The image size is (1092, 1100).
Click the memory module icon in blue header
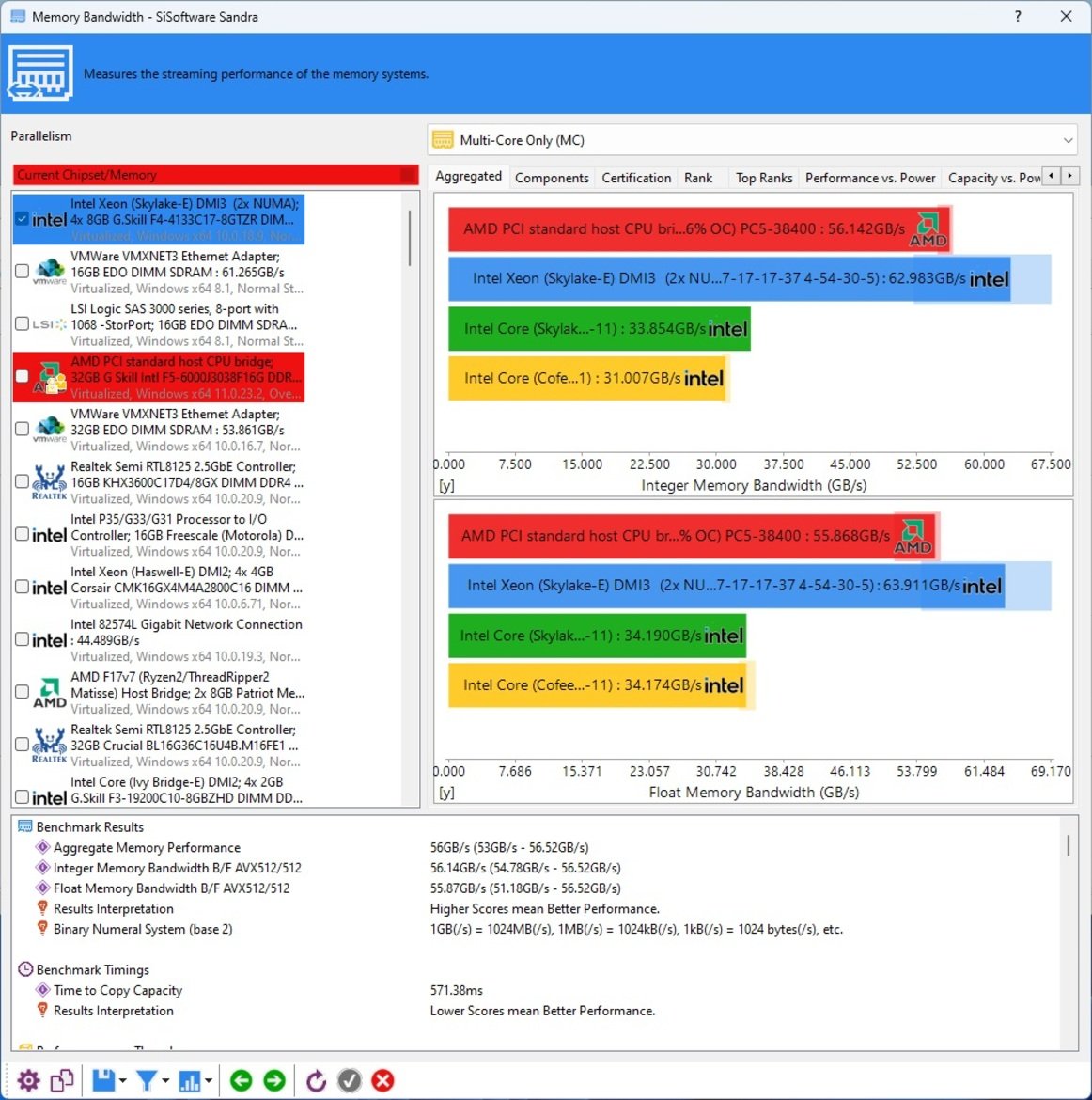pyautogui.click(x=40, y=73)
